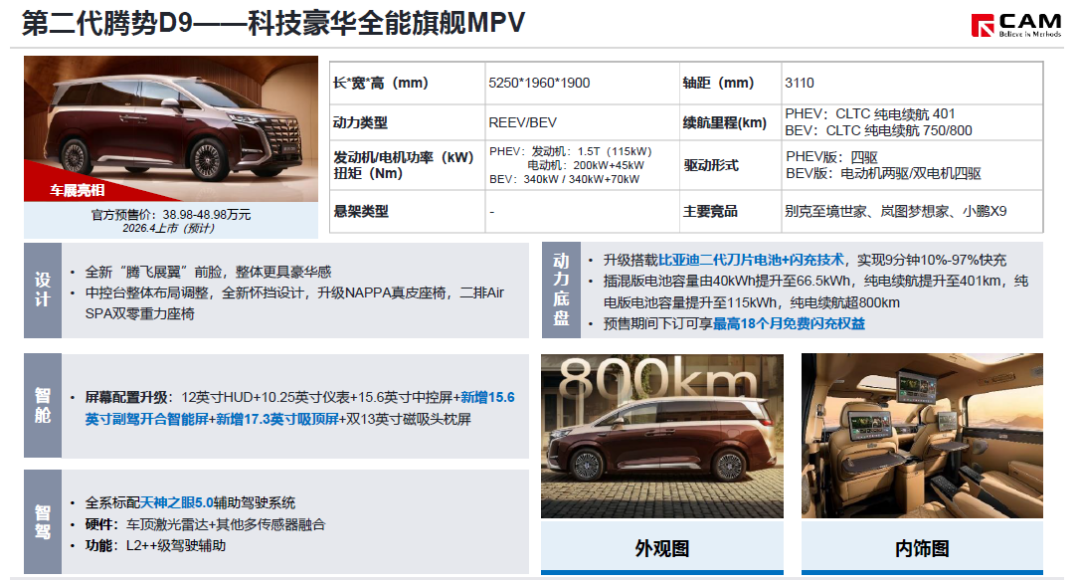Screen dimensions: 1080x582
Task: Click the 设计 section side label
Action: click(x=43, y=290)
